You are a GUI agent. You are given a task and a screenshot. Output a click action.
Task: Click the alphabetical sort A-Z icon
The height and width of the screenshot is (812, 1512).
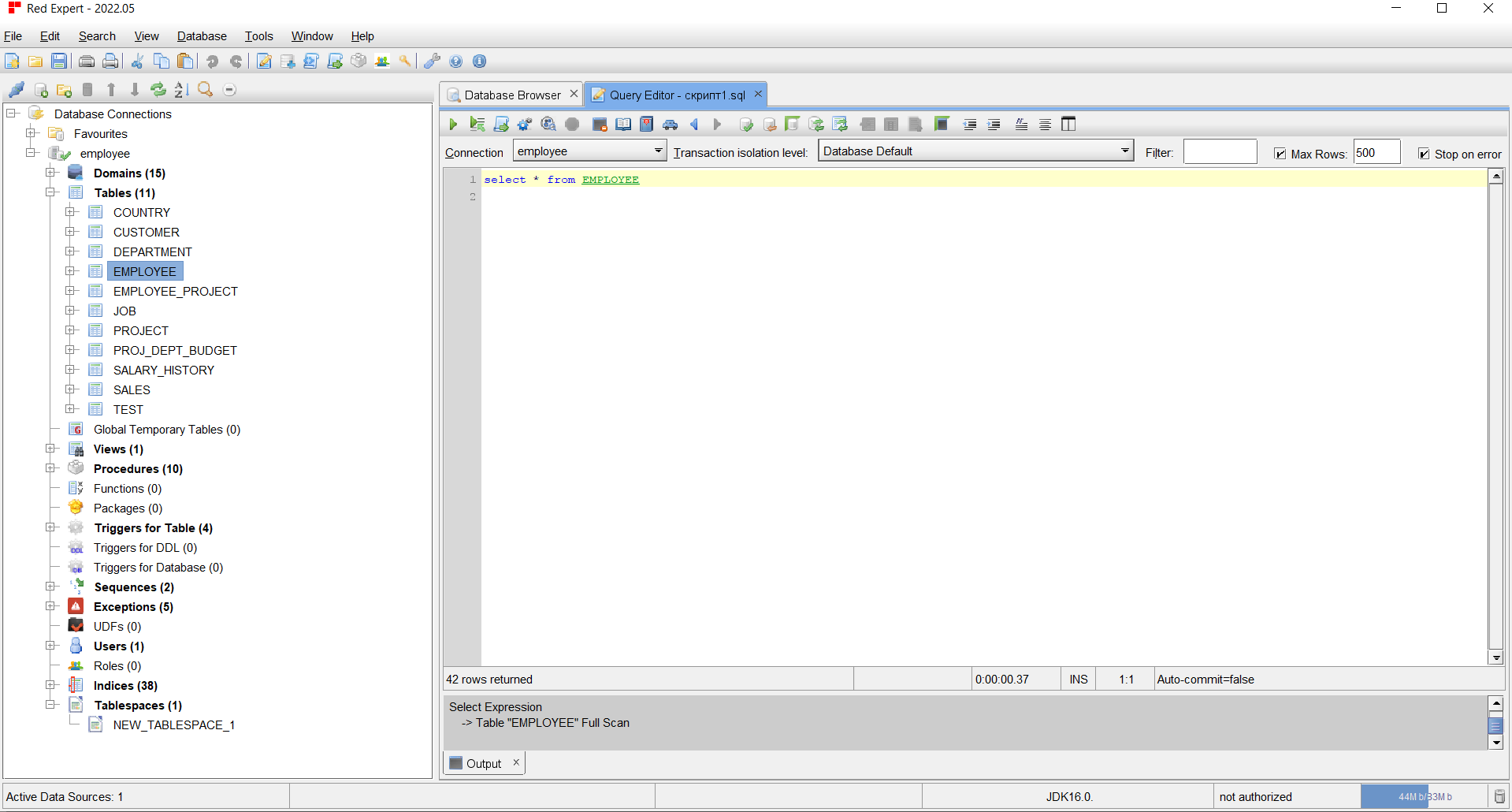[182, 90]
